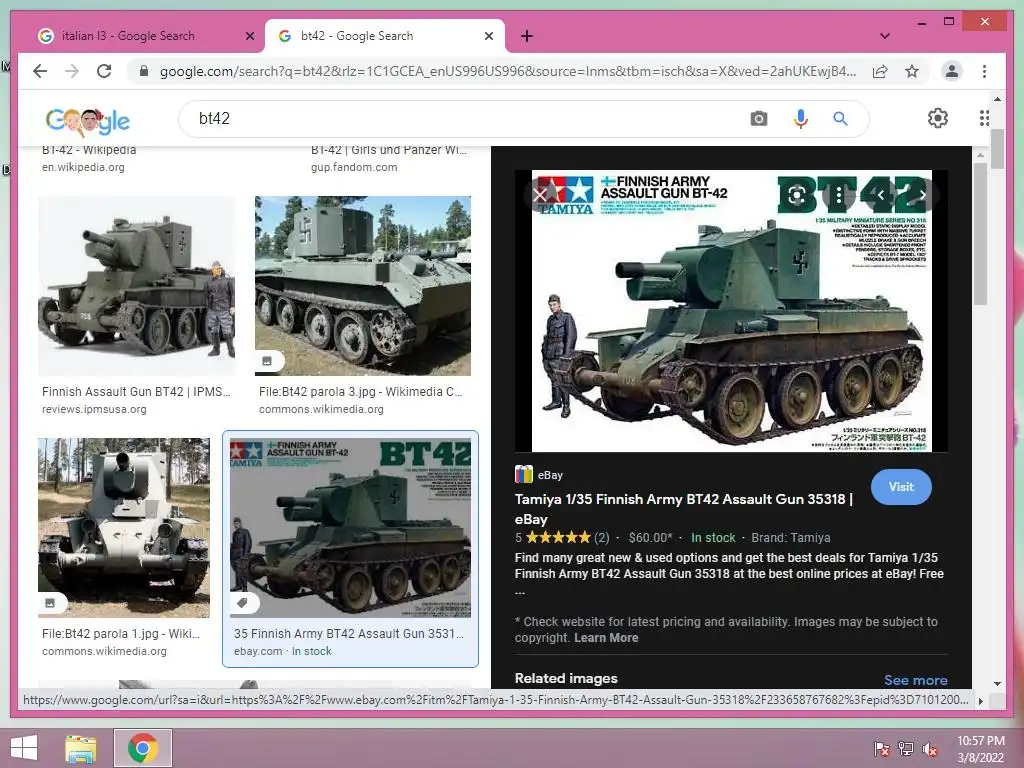Click the browser forward arrow
This screenshot has height=768, width=1024.
(72, 71)
